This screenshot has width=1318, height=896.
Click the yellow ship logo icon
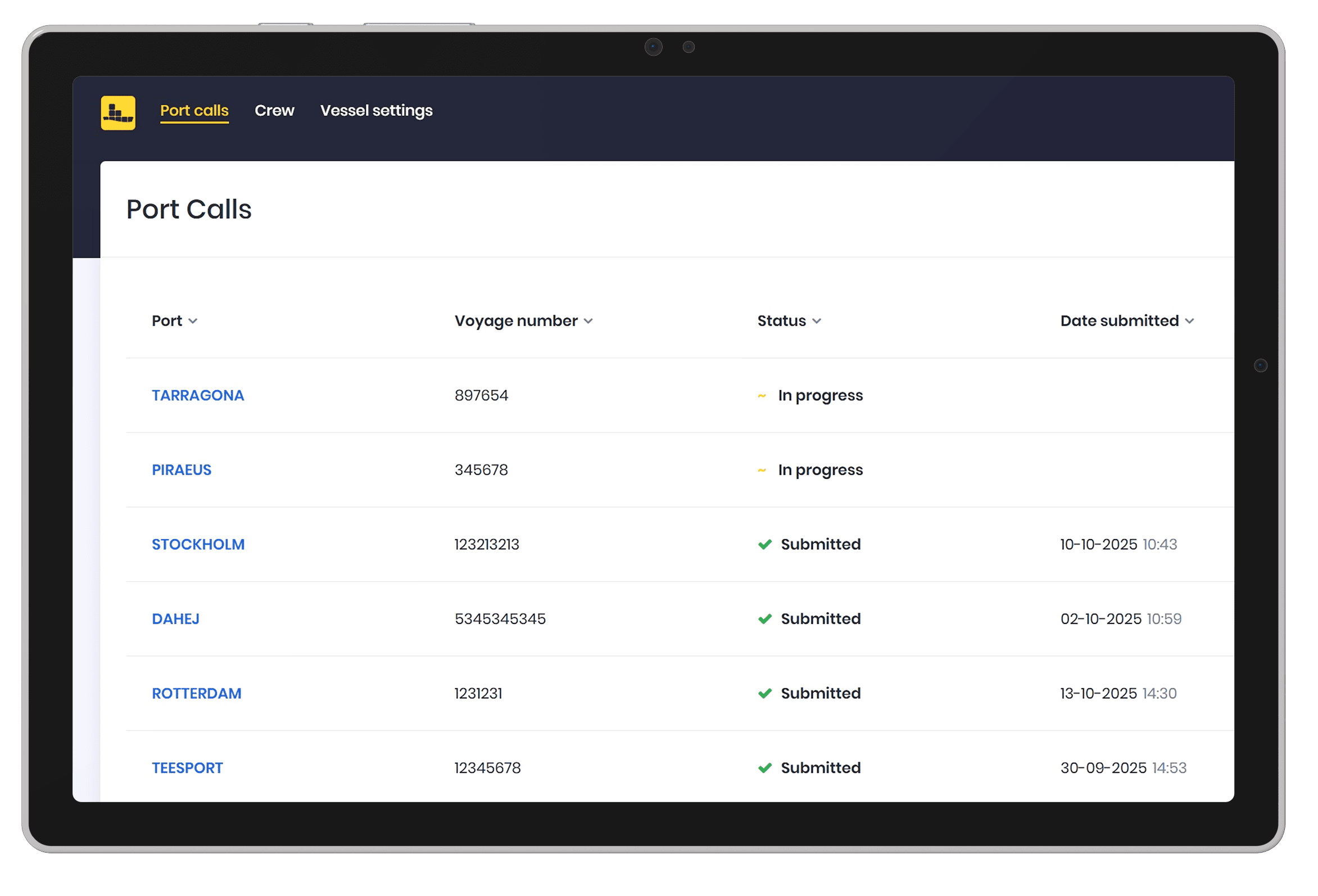pyautogui.click(x=118, y=112)
